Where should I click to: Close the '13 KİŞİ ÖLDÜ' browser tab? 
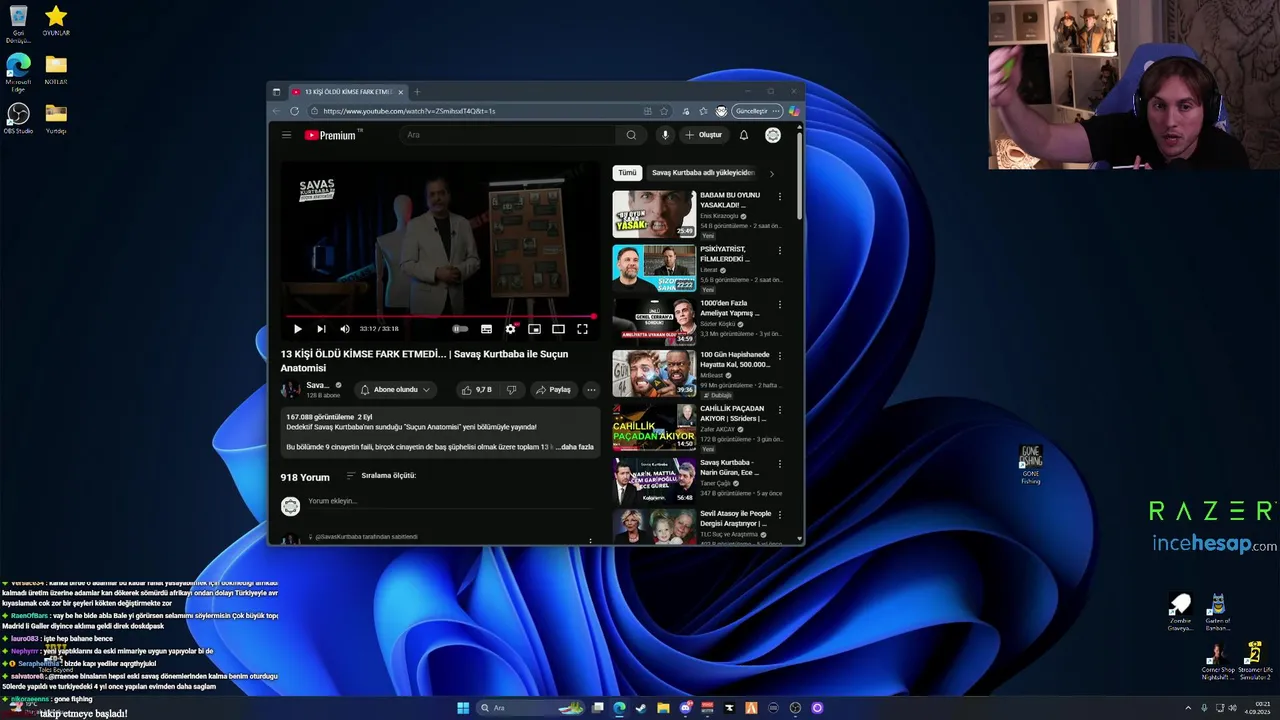click(x=400, y=92)
